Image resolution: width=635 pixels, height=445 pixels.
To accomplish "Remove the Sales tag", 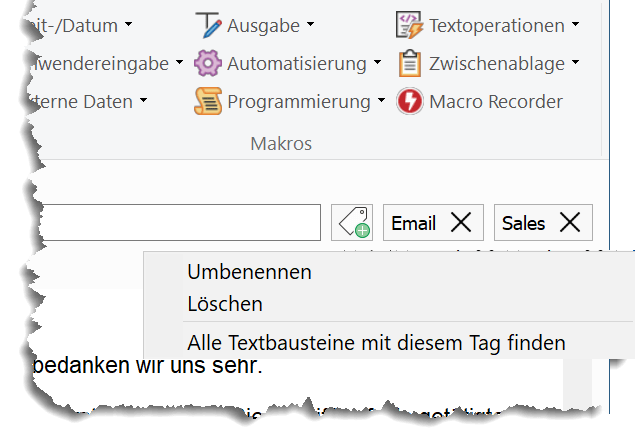I will pos(570,222).
